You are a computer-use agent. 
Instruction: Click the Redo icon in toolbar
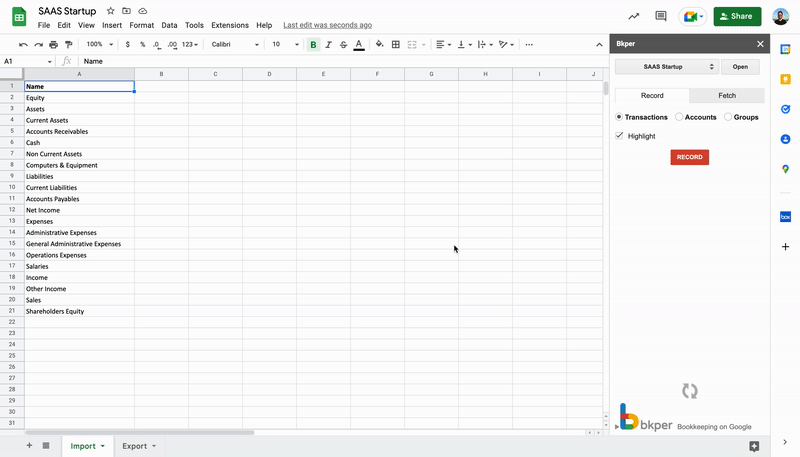click(38, 45)
